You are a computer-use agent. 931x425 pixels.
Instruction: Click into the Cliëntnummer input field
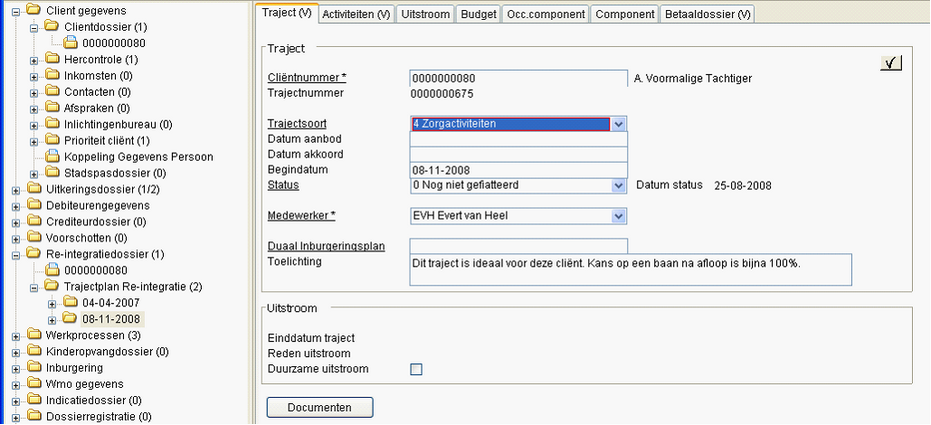point(518,78)
